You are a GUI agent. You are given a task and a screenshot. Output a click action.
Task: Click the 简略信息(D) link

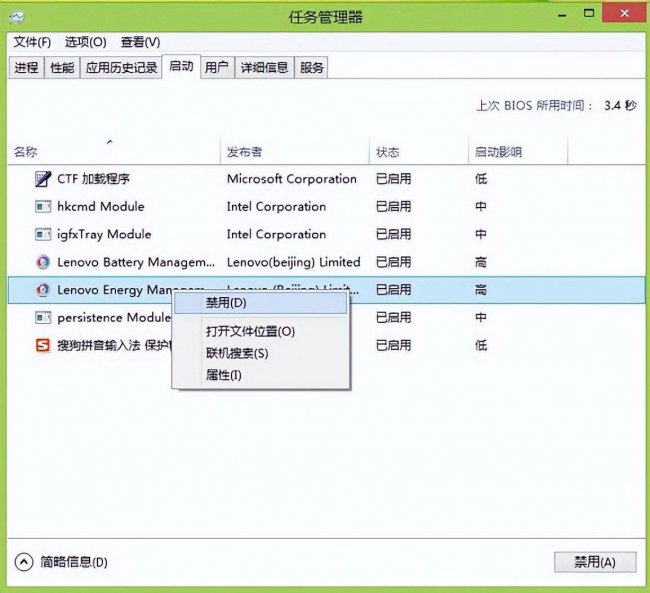click(x=74, y=562)
